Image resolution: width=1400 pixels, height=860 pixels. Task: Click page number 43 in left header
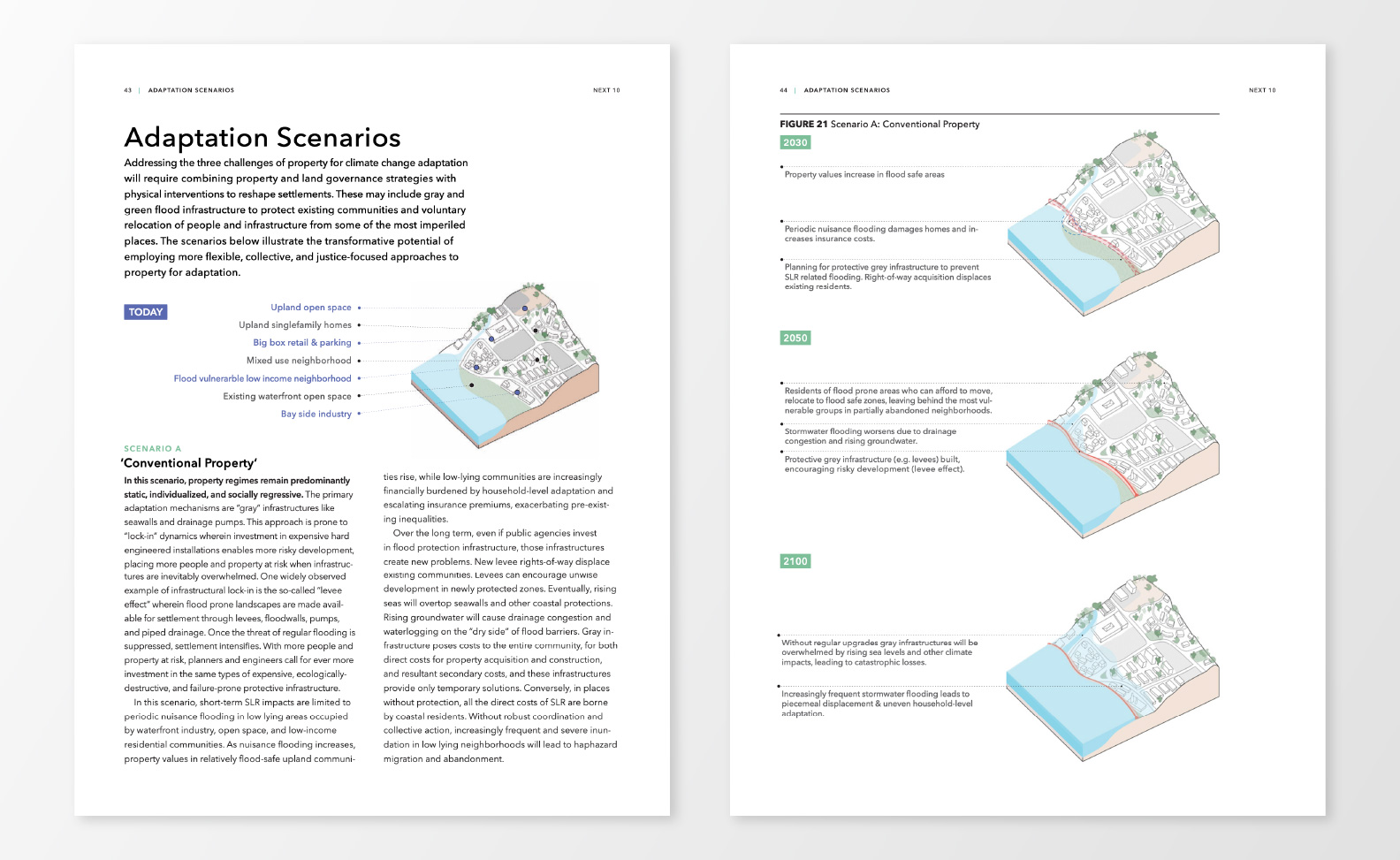click(x=128, y=90)
